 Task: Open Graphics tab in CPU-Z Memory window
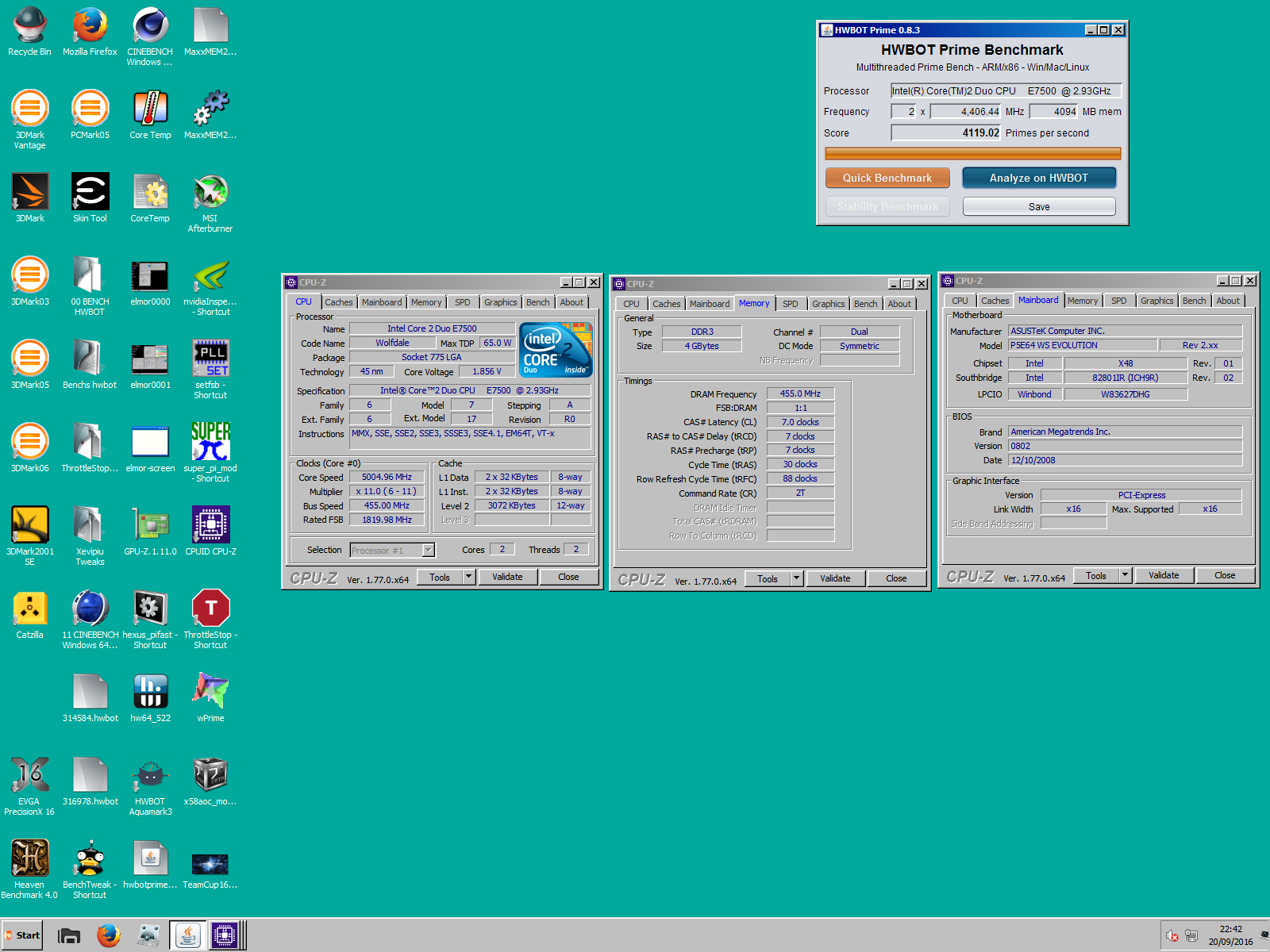[x=829, y=304]
